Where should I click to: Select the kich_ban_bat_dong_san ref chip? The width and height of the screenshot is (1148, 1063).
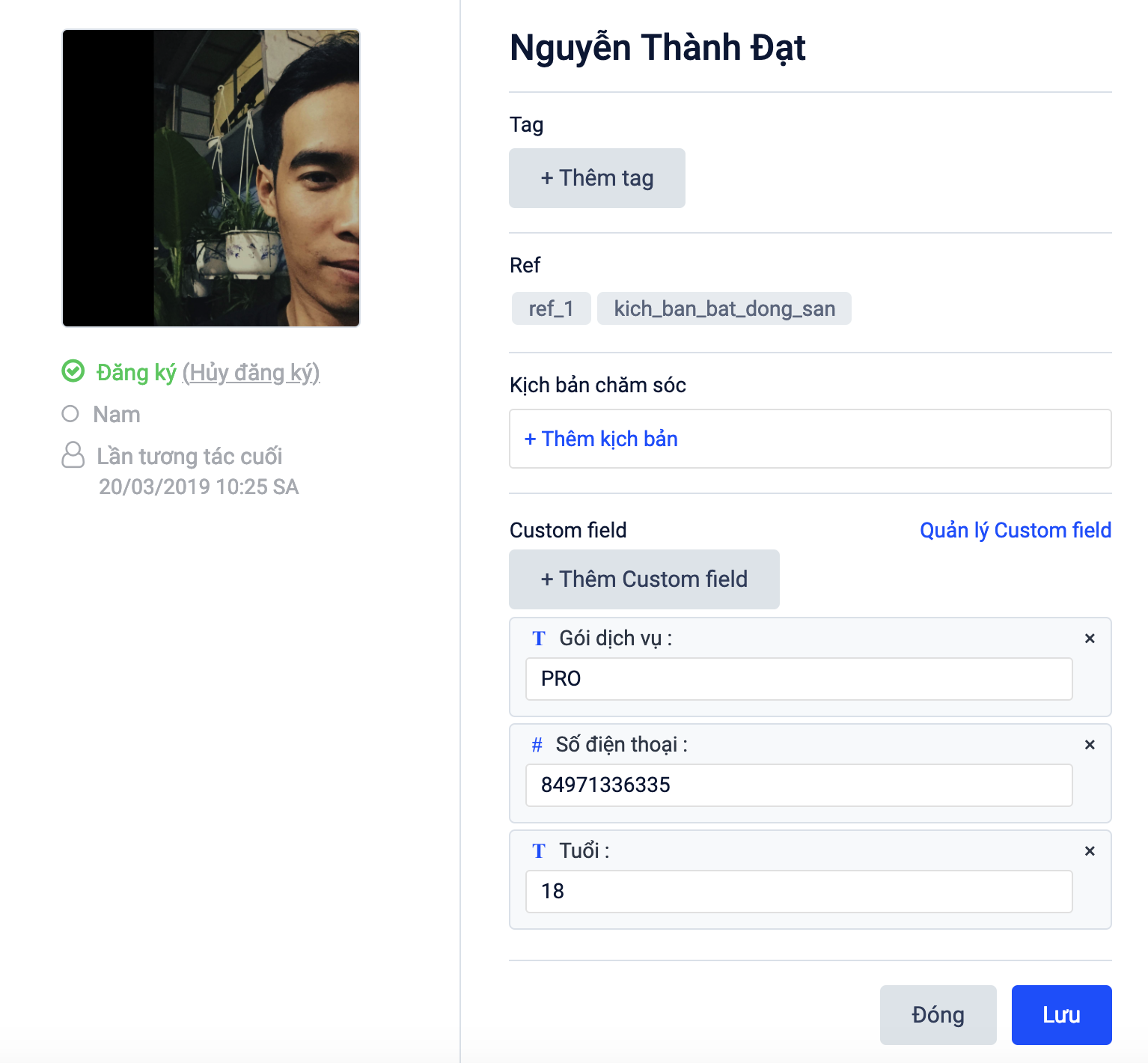click(724, 308)
